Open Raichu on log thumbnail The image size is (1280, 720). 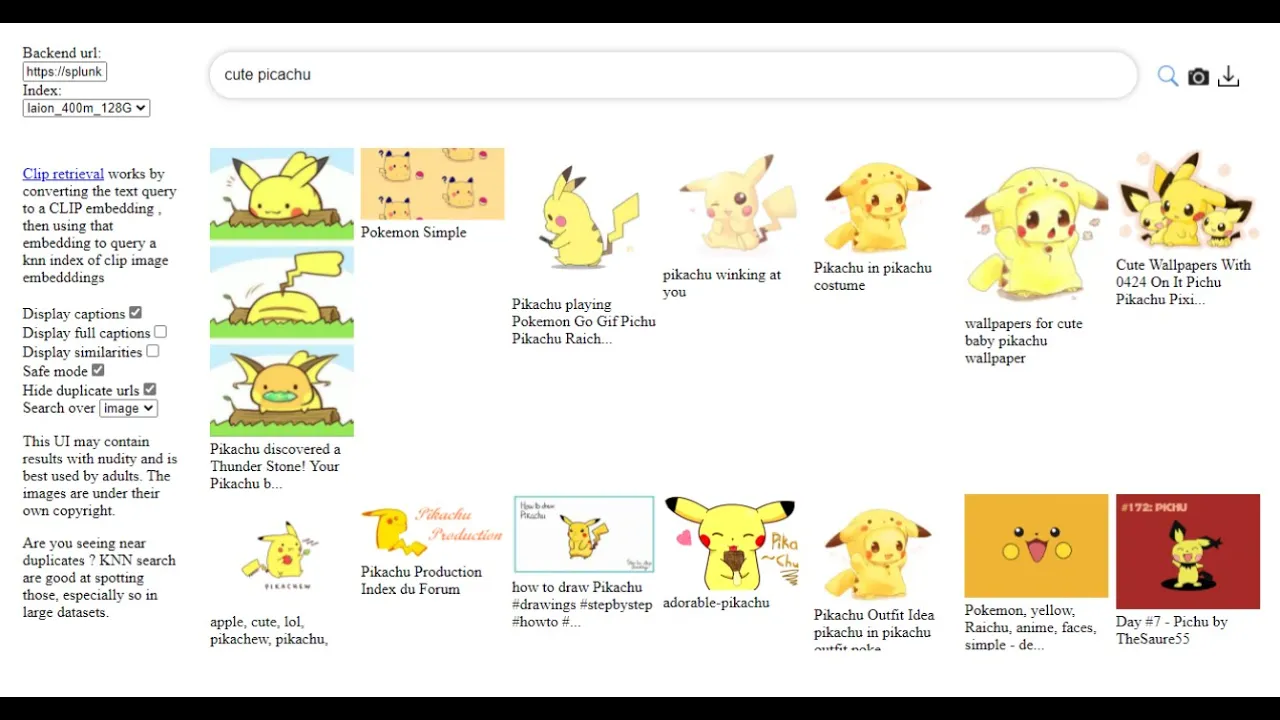282,390
